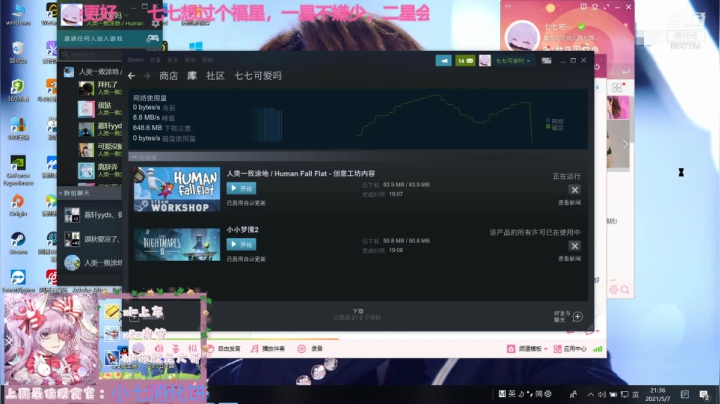Open friends list settings gear icon

(156, 23)
